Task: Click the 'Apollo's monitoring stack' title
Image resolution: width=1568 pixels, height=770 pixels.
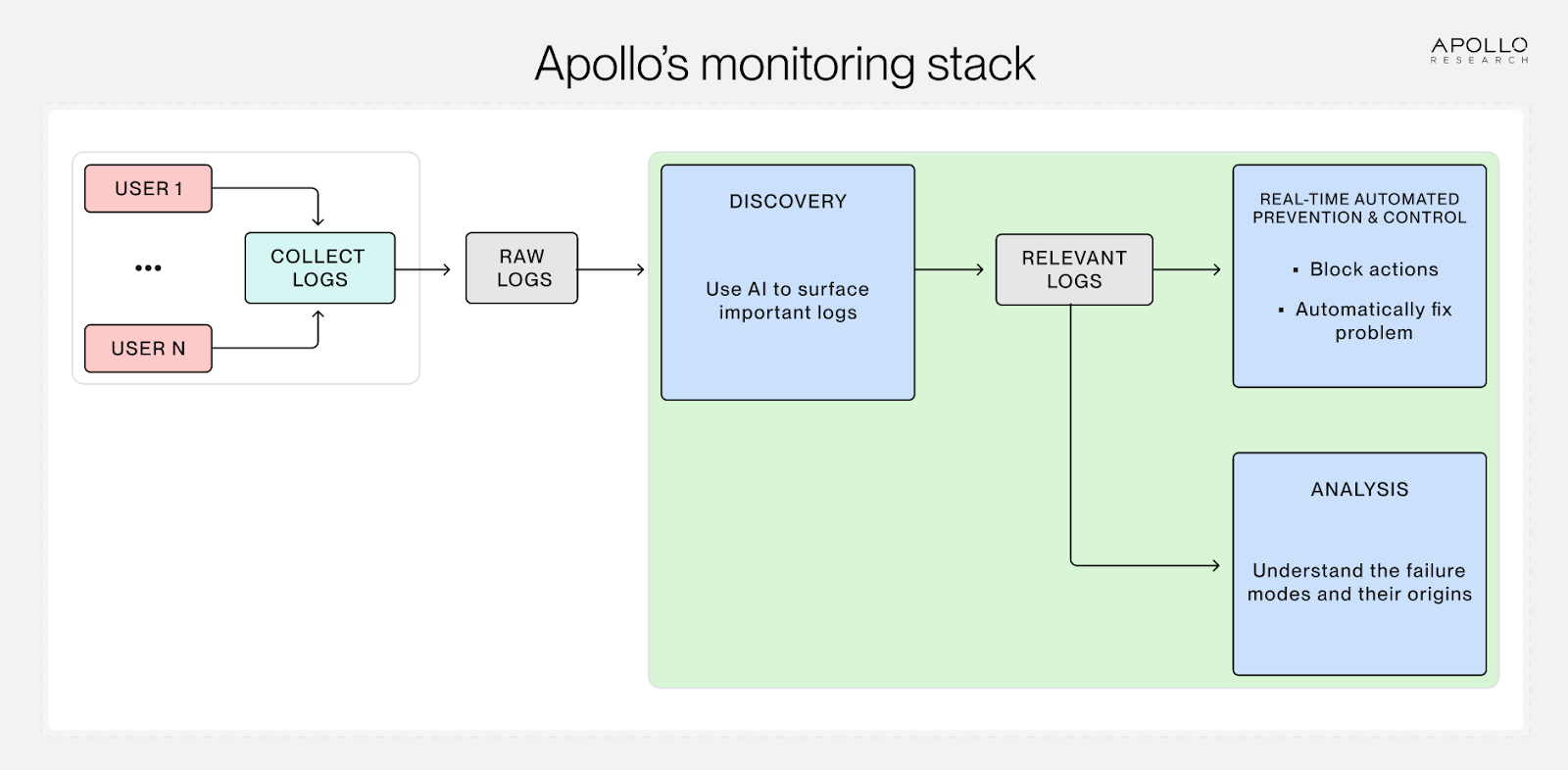Action: [784, 65]
